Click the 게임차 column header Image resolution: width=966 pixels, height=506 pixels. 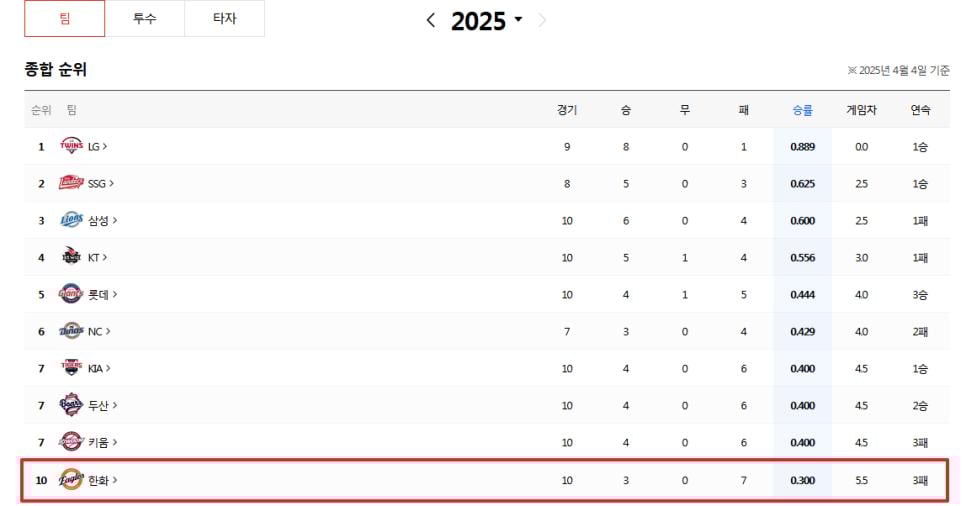[861, 110]
